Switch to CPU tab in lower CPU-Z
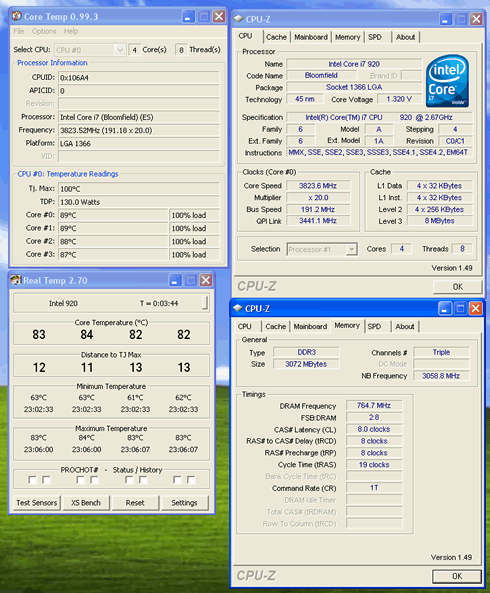This screenshot has width=490, height=593. tap(244, 326)
